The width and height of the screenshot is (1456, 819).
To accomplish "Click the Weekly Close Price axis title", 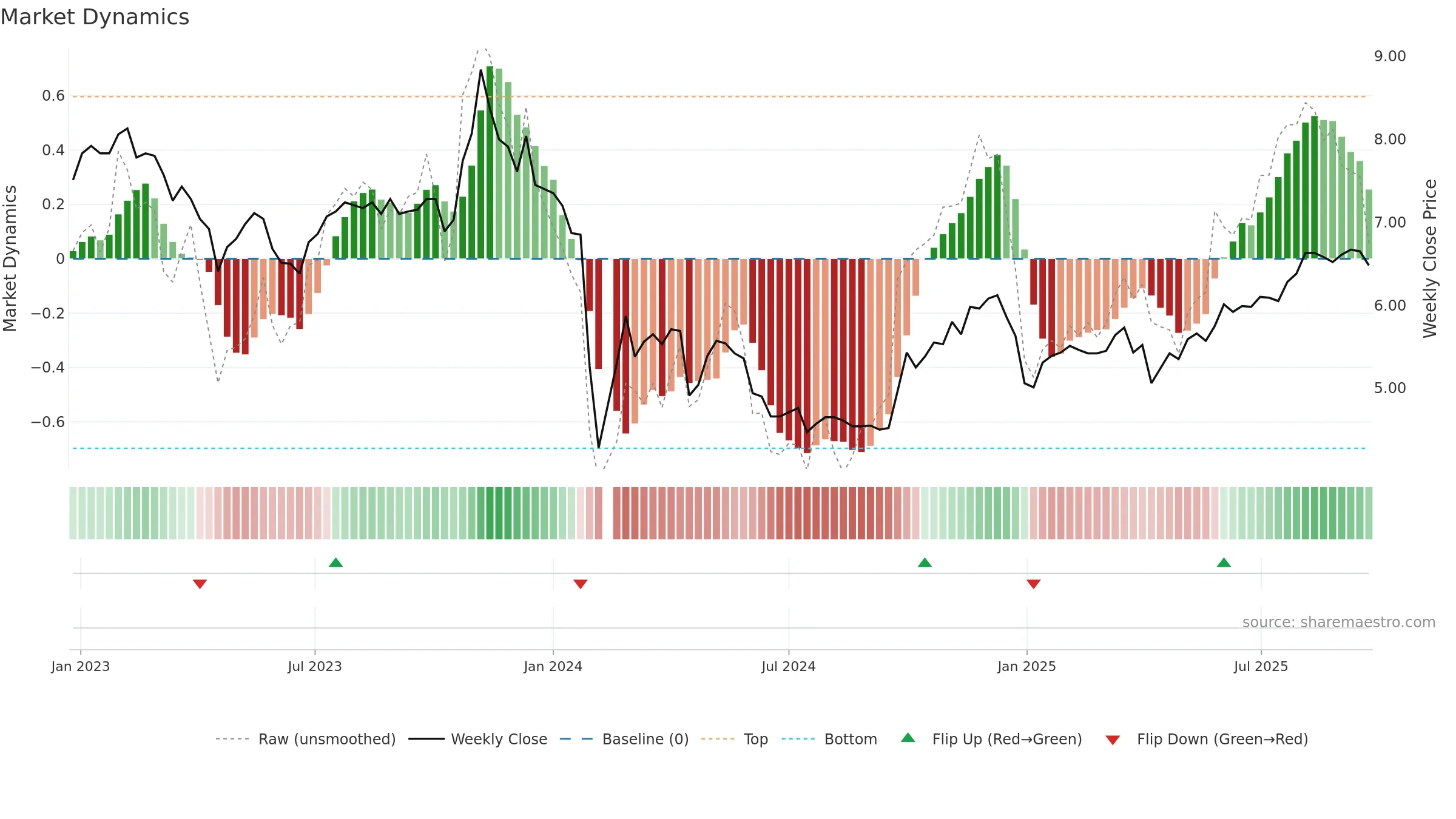I will pos(1430,258).
